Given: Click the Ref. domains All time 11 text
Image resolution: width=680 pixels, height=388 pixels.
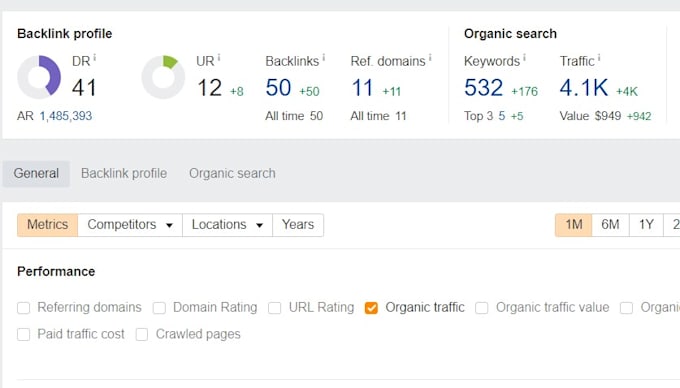Looking at the screenshot, I should click(x=378, y=116).
